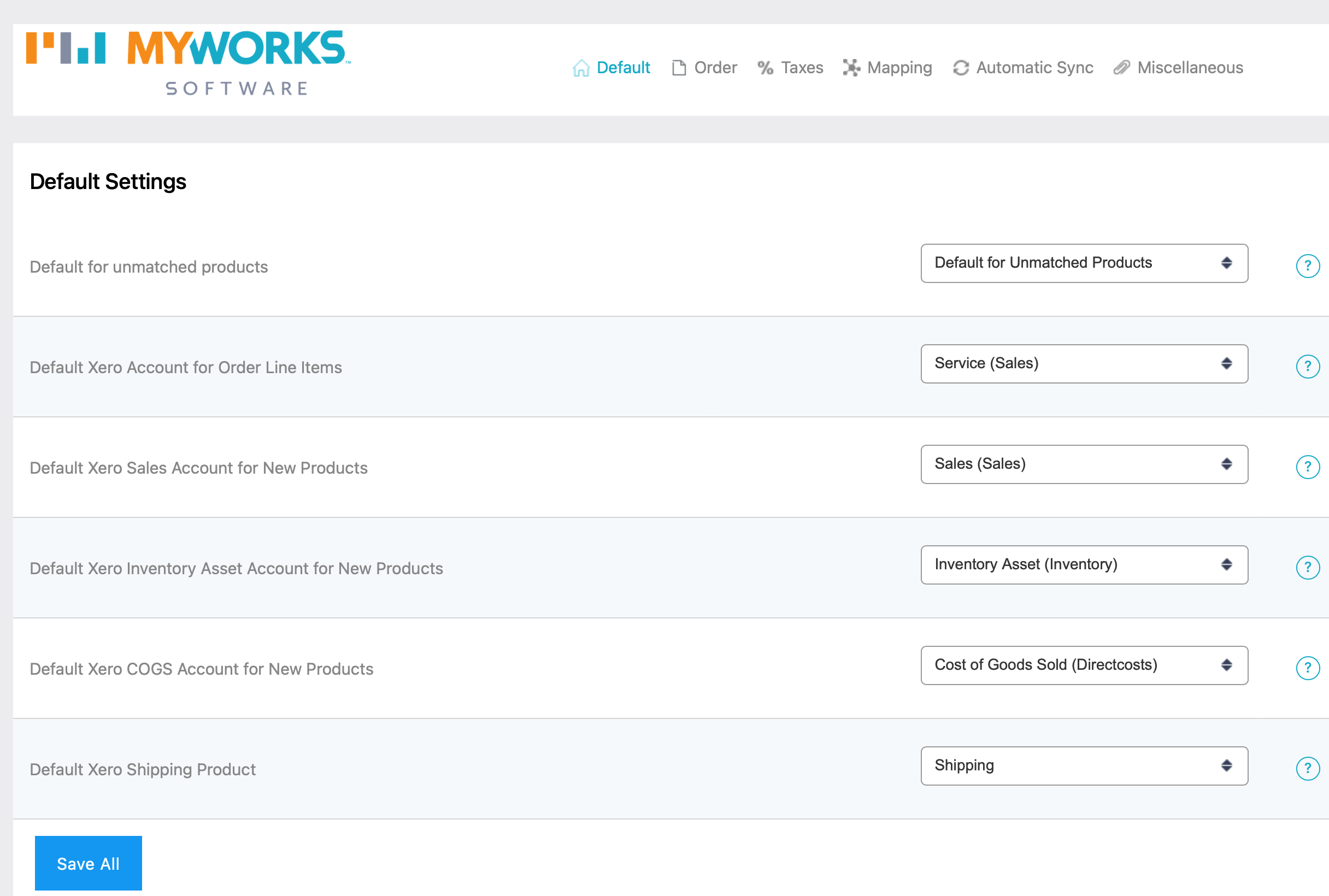Image resolution: width=1329 pixels, height=896 pixels.
Task: Expand the Inventory Asset (Inventory) dropdown
Action: click(1084, 565)
